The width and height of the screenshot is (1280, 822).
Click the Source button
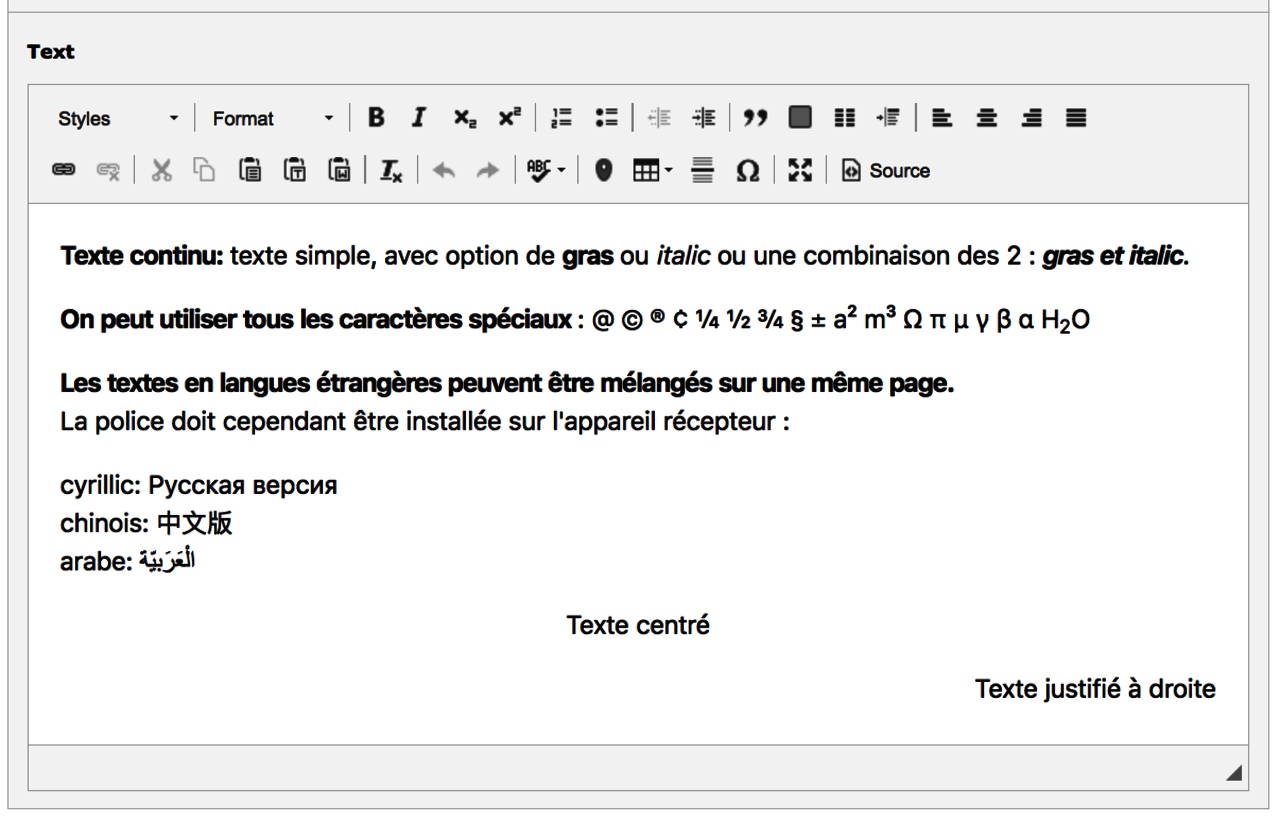(x=886, y=171)
